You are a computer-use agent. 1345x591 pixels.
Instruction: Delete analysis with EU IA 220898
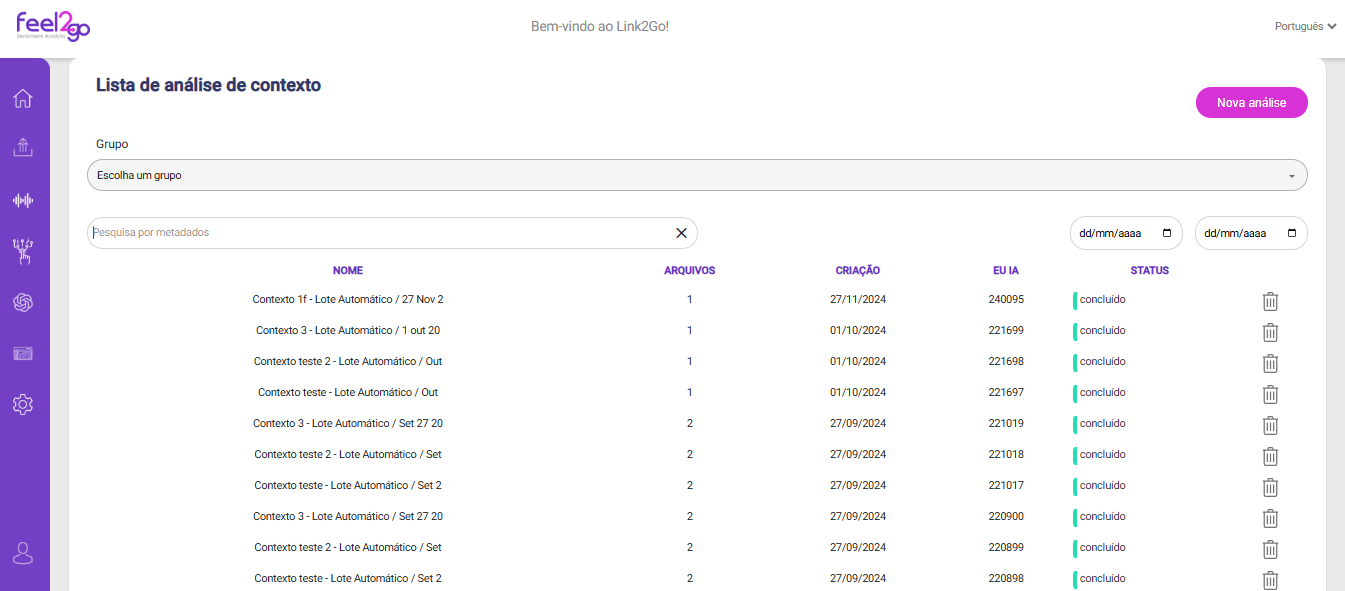point(1270,580)
